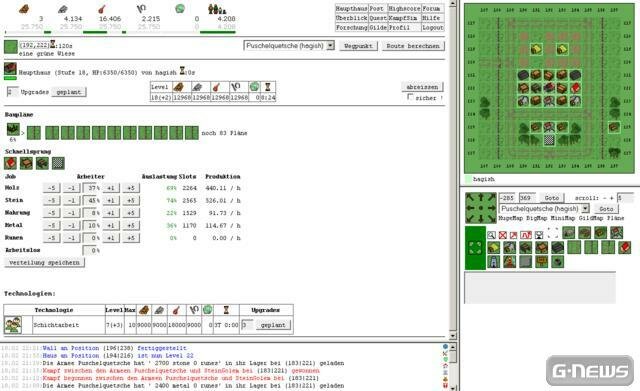640x391 pixels.
Task: Click Goto button next to coordinates
Action: click(x=552, y=198)
